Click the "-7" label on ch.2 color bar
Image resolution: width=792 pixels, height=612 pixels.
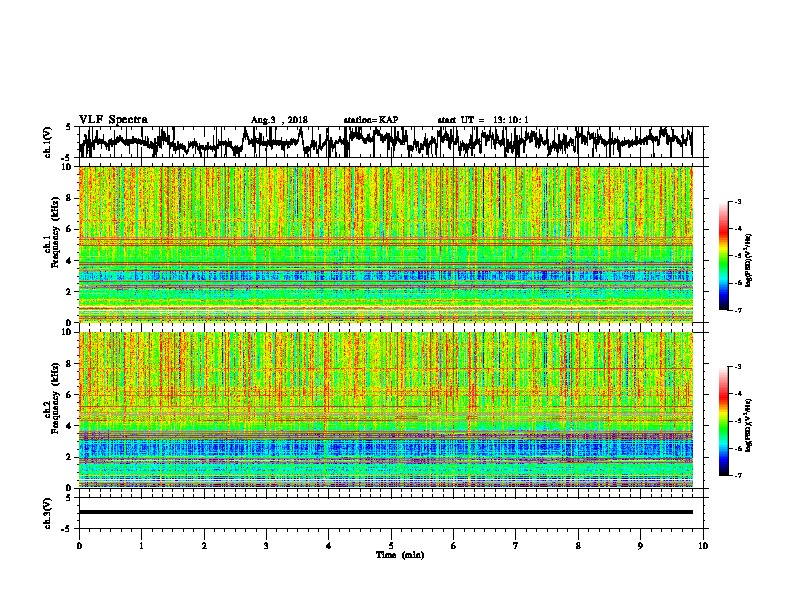pos(737,475)
